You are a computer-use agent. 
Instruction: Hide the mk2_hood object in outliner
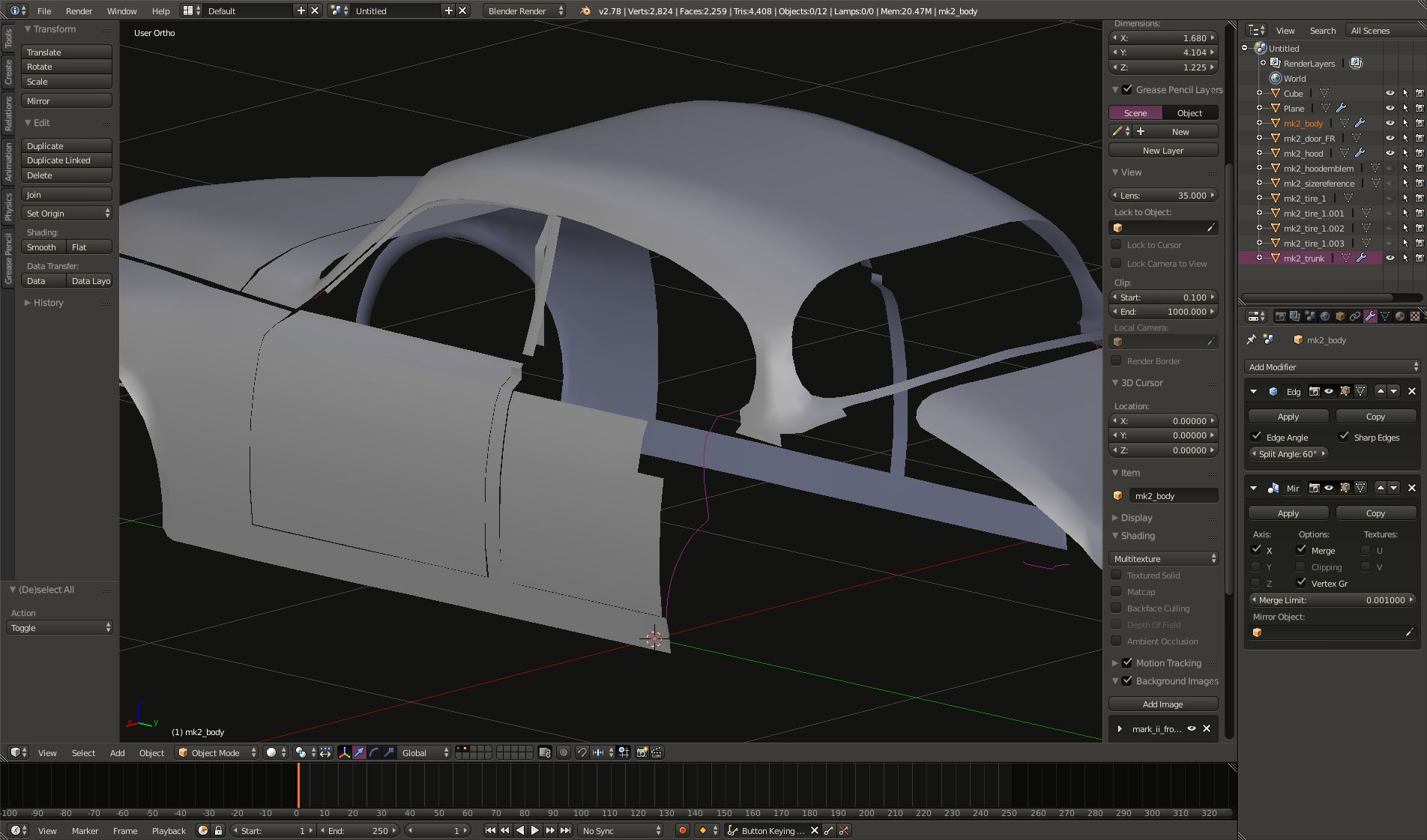click(1390, 153)
